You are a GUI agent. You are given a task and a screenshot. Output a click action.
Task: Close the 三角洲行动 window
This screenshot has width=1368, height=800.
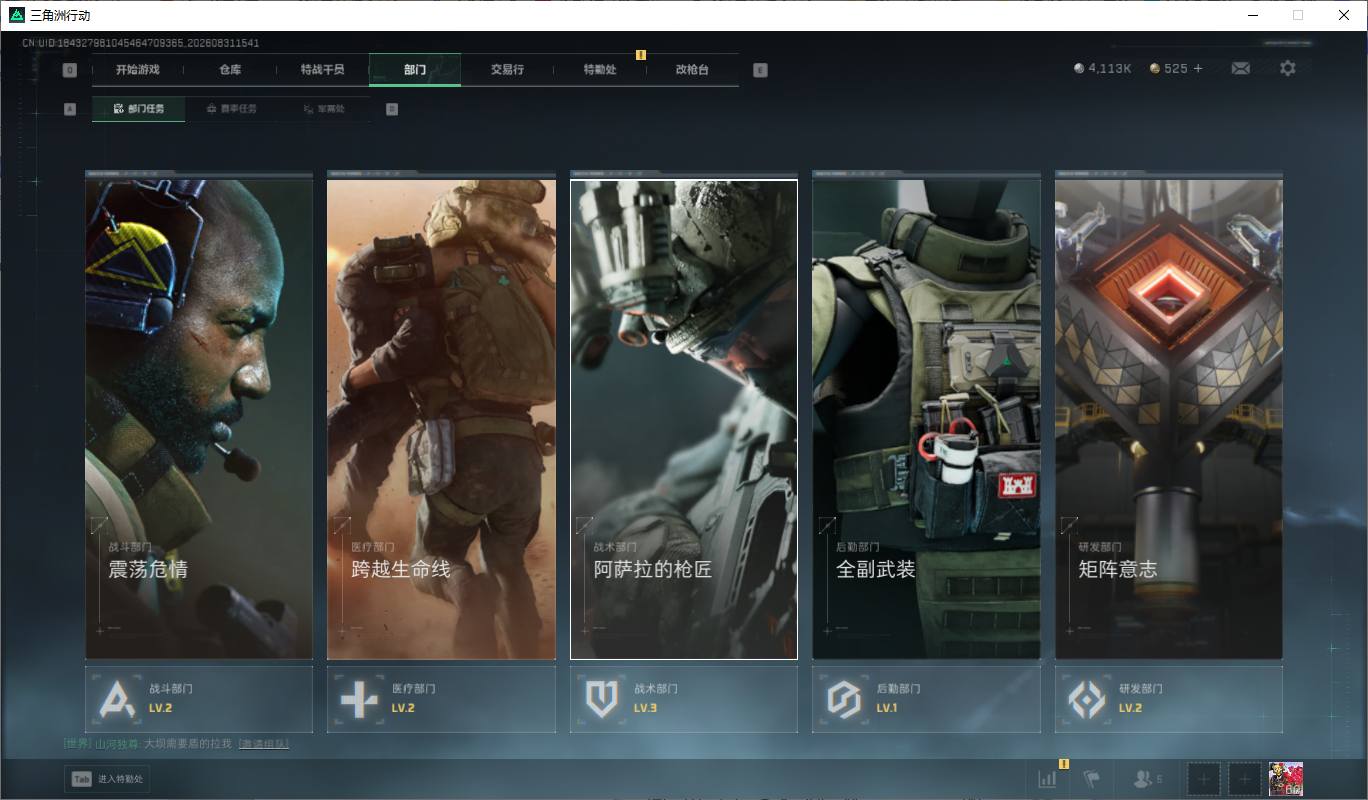(x=1344, y=15)
